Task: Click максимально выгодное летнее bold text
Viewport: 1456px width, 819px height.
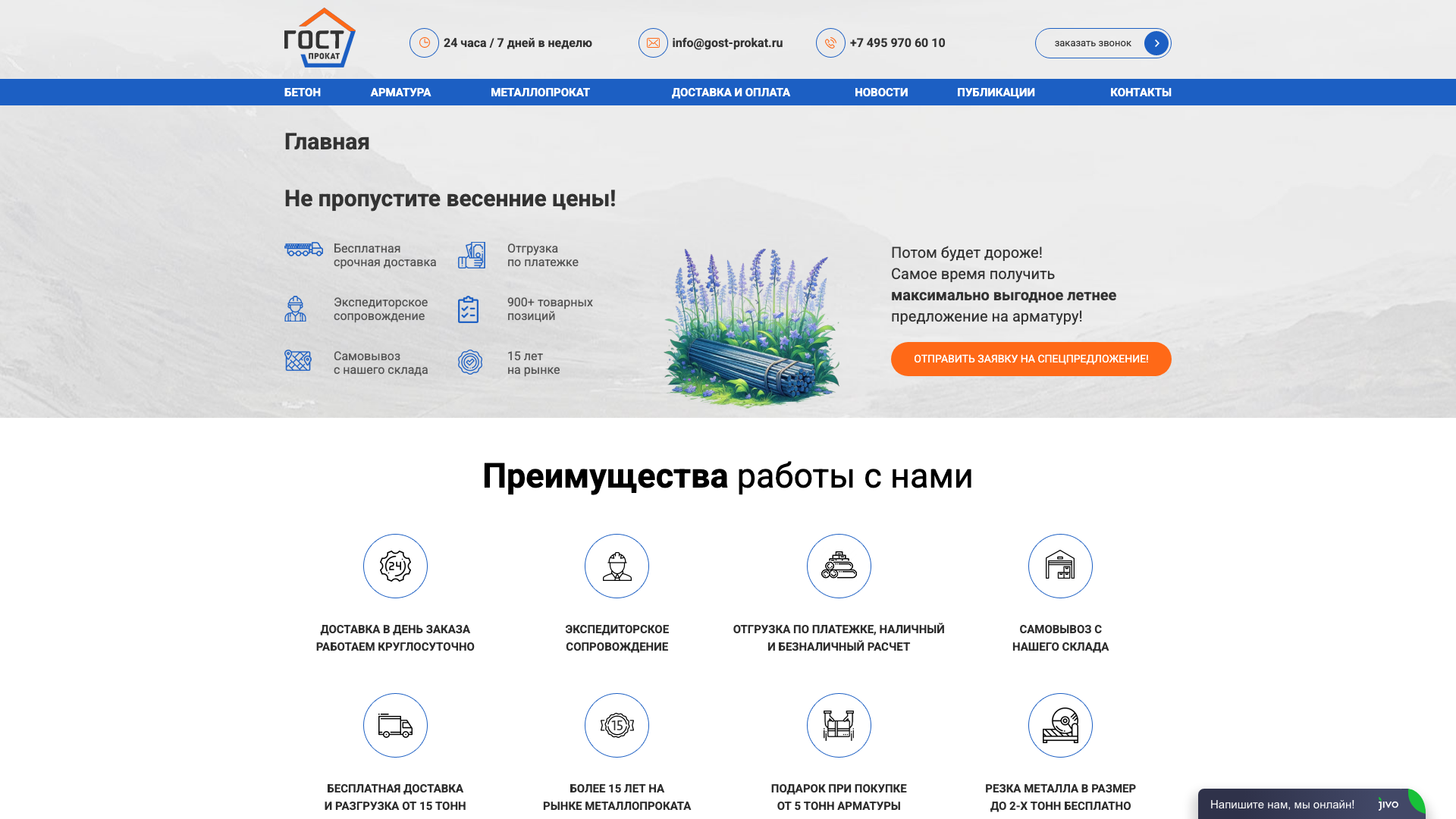Action: click(1003, 296)
